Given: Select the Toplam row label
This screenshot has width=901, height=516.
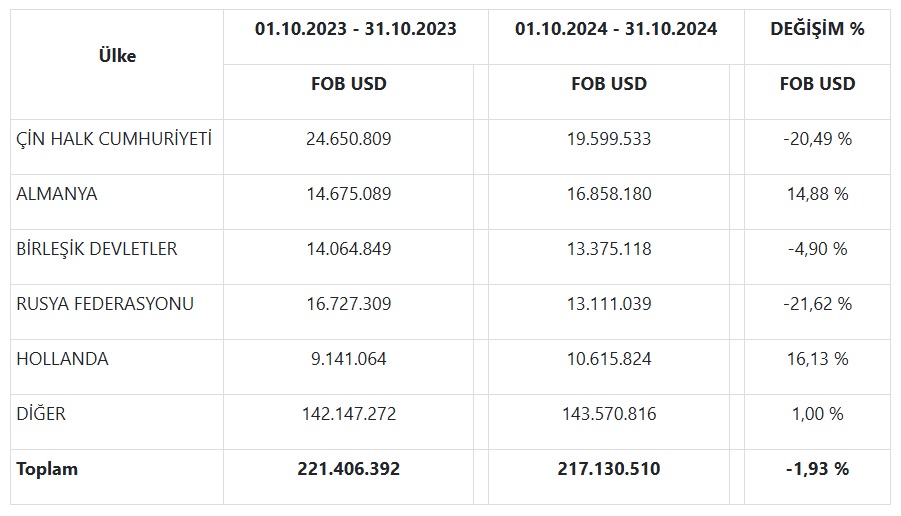Looking at the screenshot, I should pos(47,469).
